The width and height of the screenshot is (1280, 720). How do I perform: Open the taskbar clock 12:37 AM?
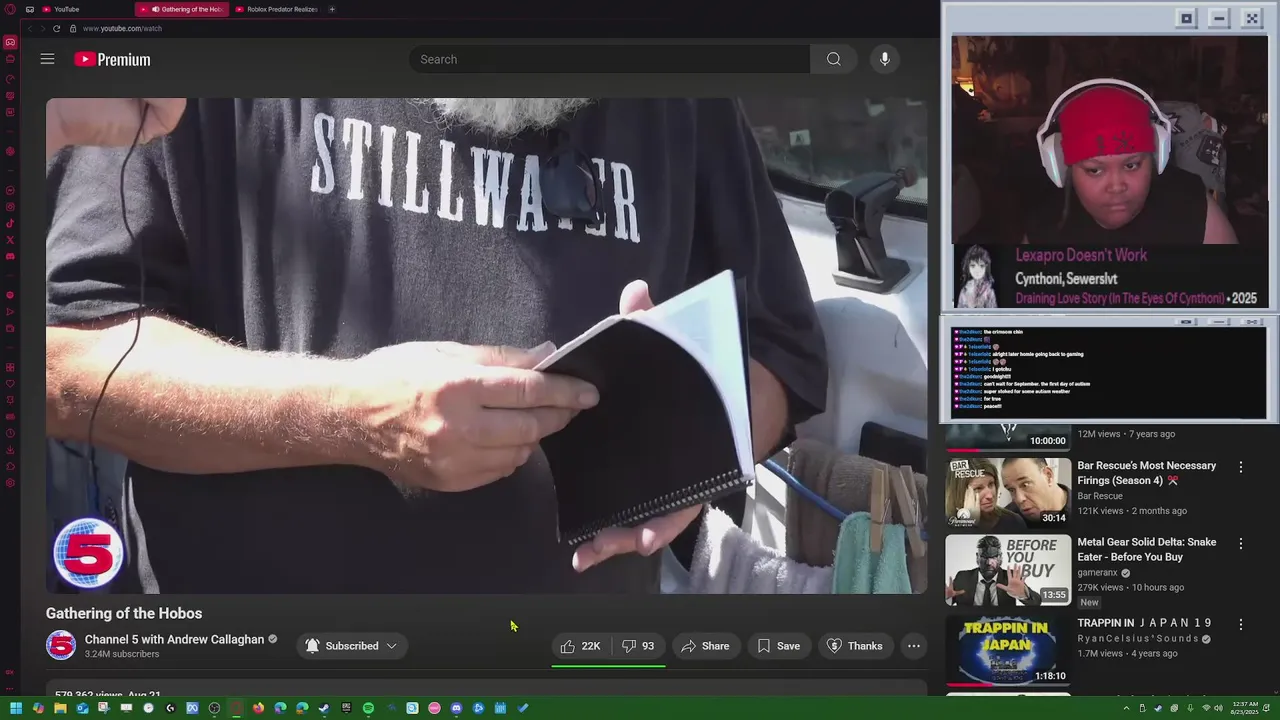coord(1245,708)
